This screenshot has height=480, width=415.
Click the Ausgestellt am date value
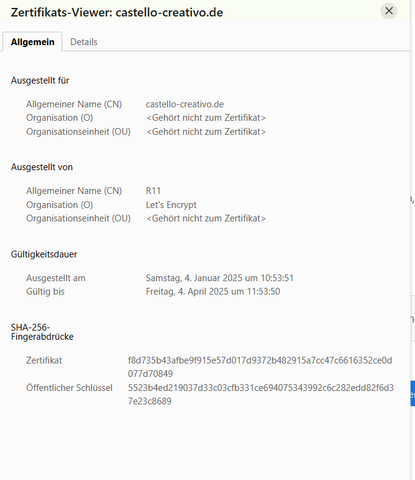(220, 278)
